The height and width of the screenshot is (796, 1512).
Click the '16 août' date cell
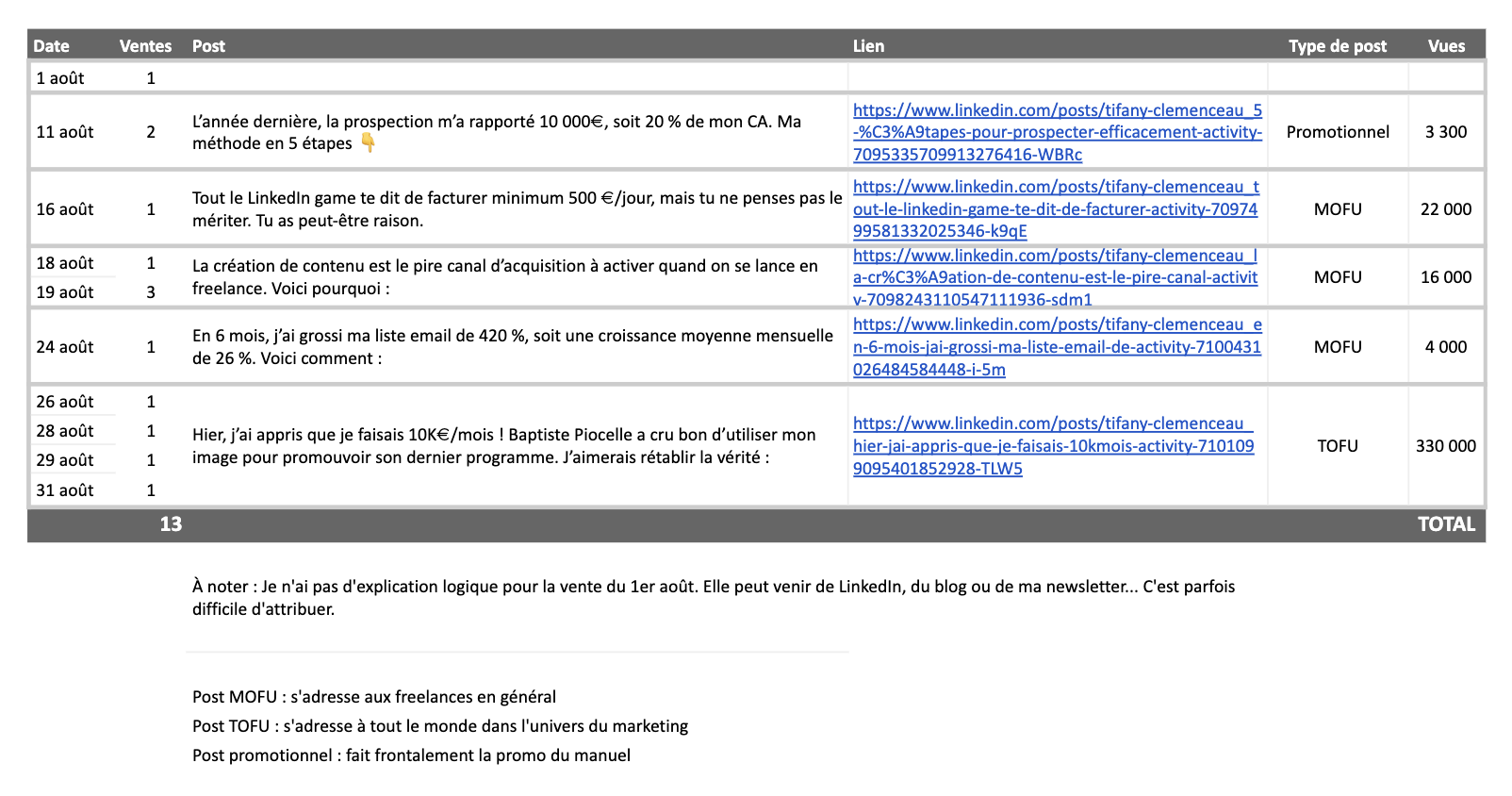pyautogui.click(x=65, y=209)
